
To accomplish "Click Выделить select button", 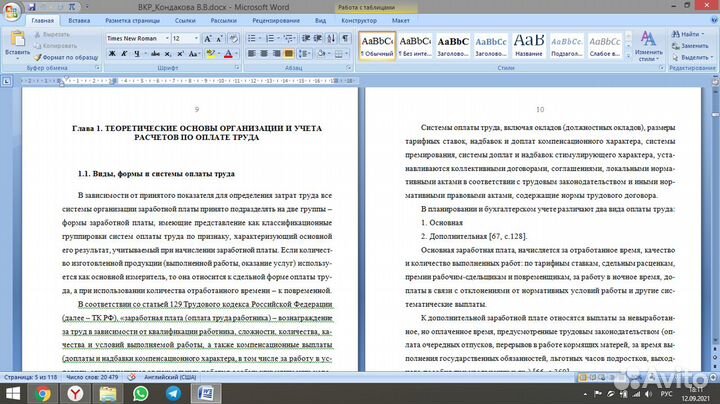I will [692, 57].
